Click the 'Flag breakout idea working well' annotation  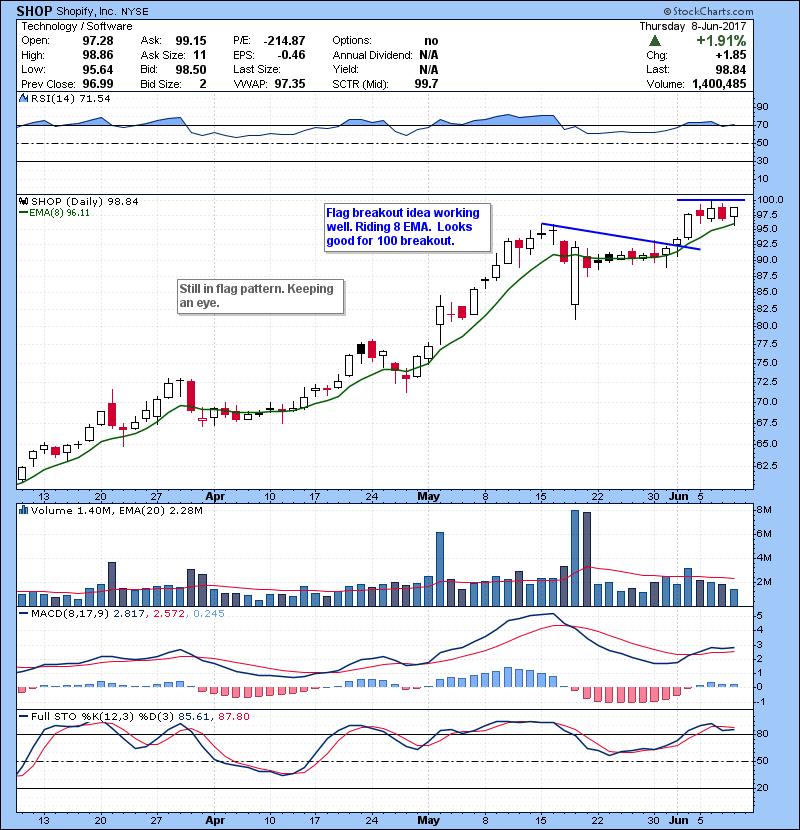click(407, 227)
